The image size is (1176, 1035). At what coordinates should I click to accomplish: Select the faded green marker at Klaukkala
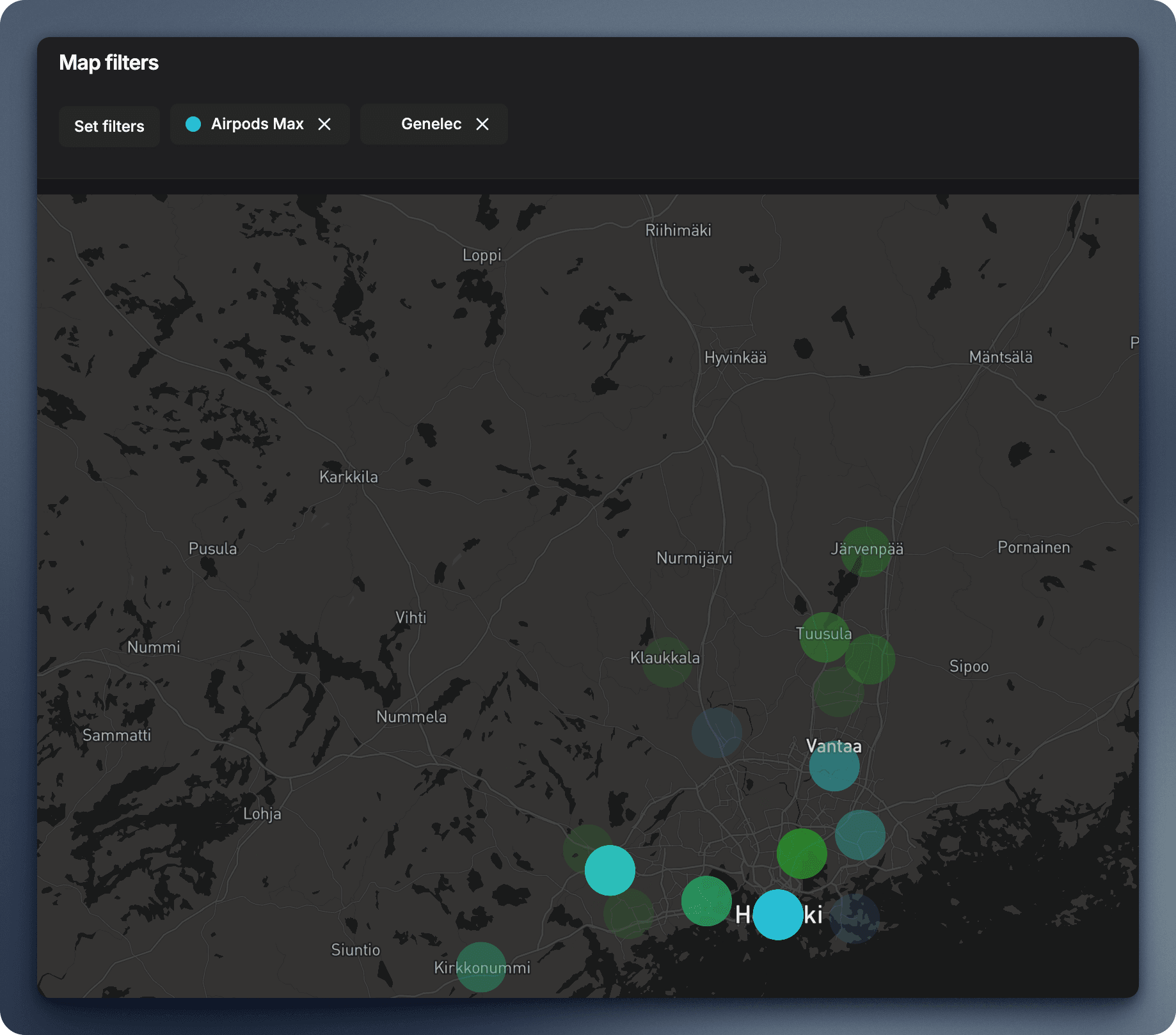click(x=667, y=662)
